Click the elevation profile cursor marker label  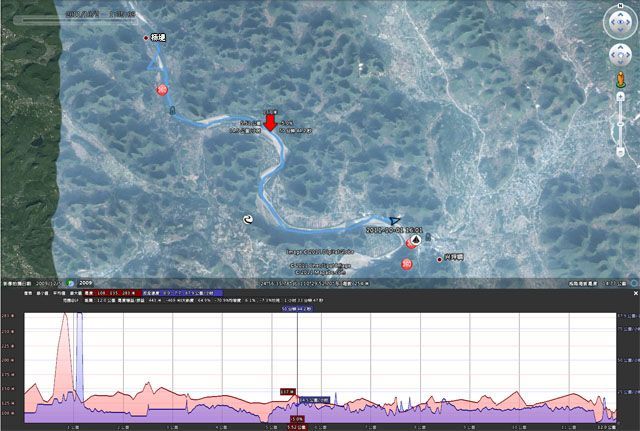[x=288, y=392]
